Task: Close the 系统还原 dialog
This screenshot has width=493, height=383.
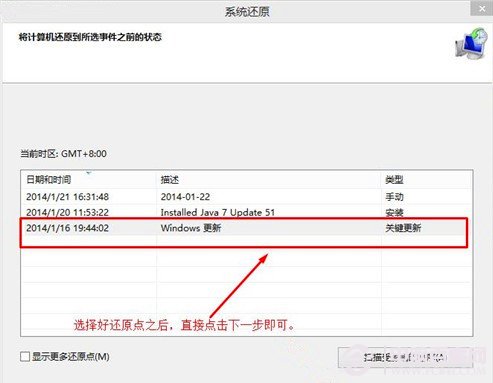Action: (x=482, y=9)
